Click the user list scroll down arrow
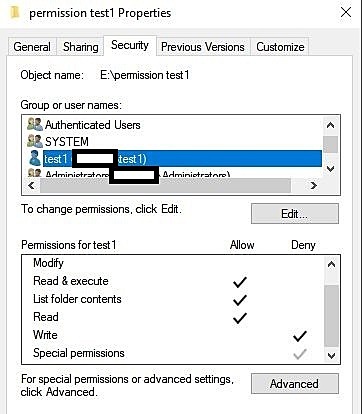 [331, 169]
